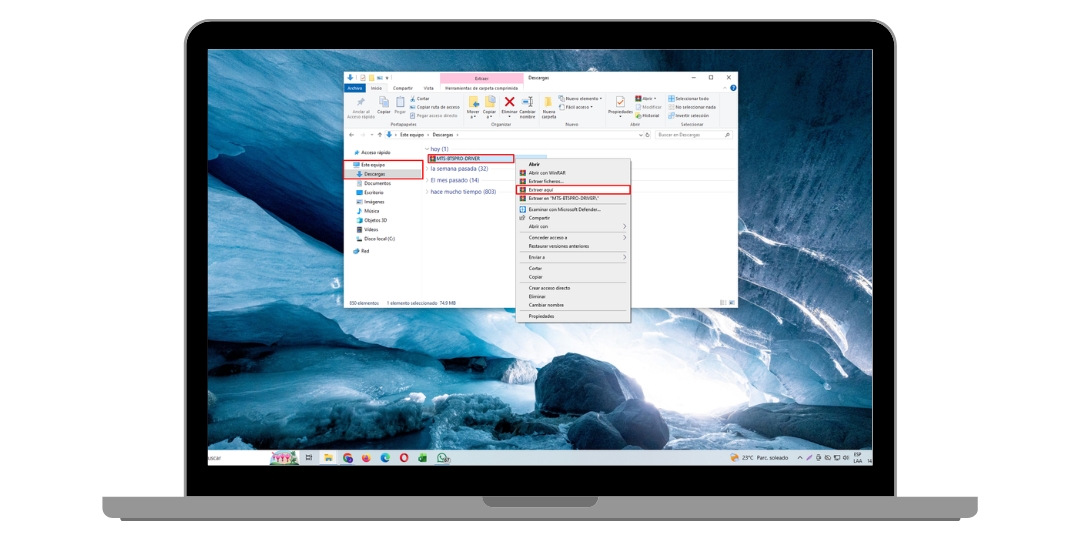Select Documentos in the navigation pane
The width and height of the screenshot is (1080, 540).
[377, 183]
